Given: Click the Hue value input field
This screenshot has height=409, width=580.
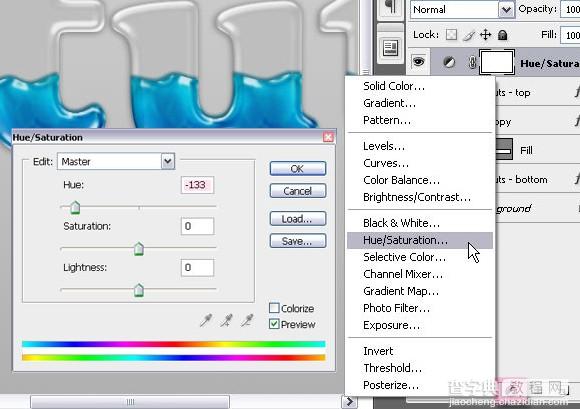Looking at the screenshot, I should click(x=197, y=185).
